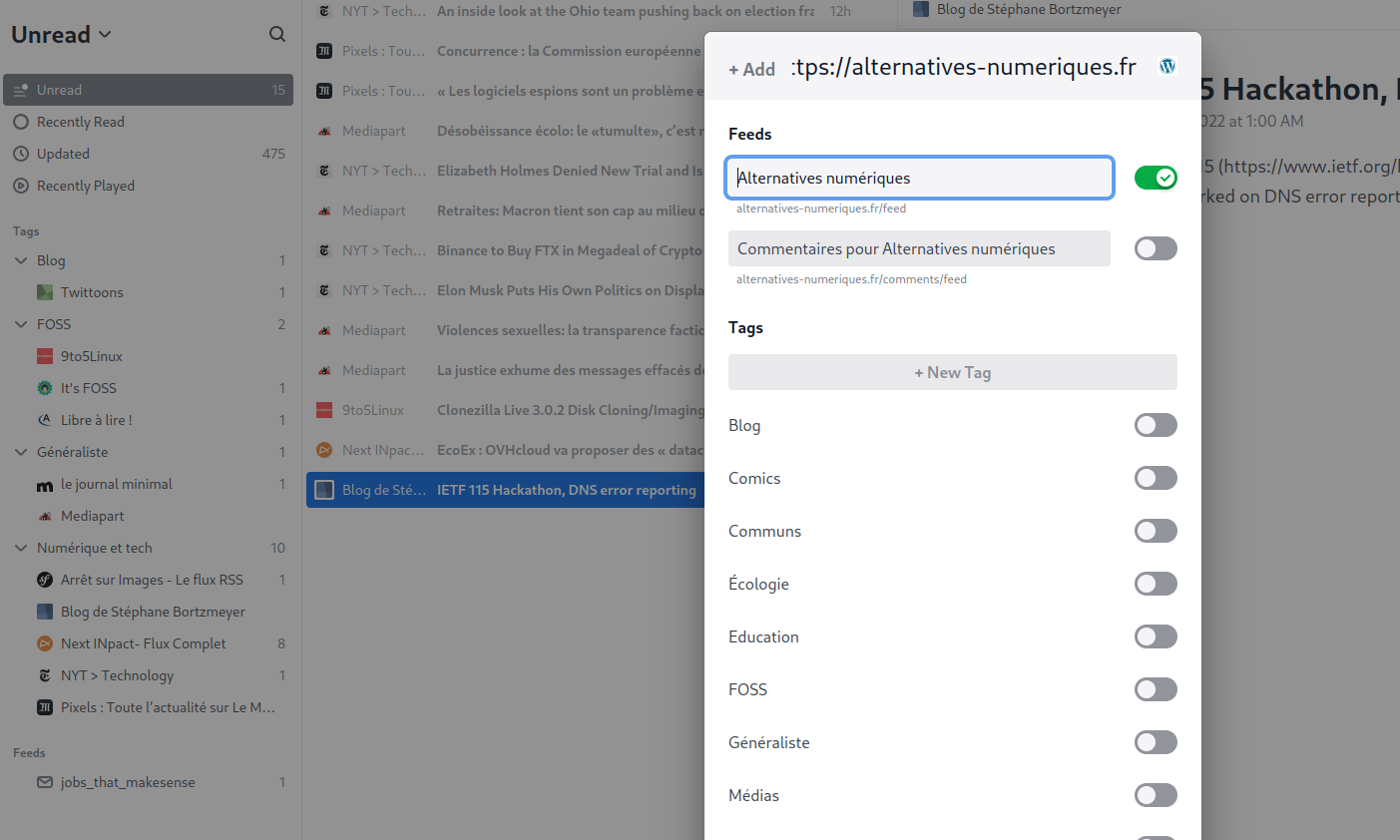Image resolution: width=1400 pixels, height=840 pixels.
Task: Select the Unread smart feed
Action: [x=148, y=90]
